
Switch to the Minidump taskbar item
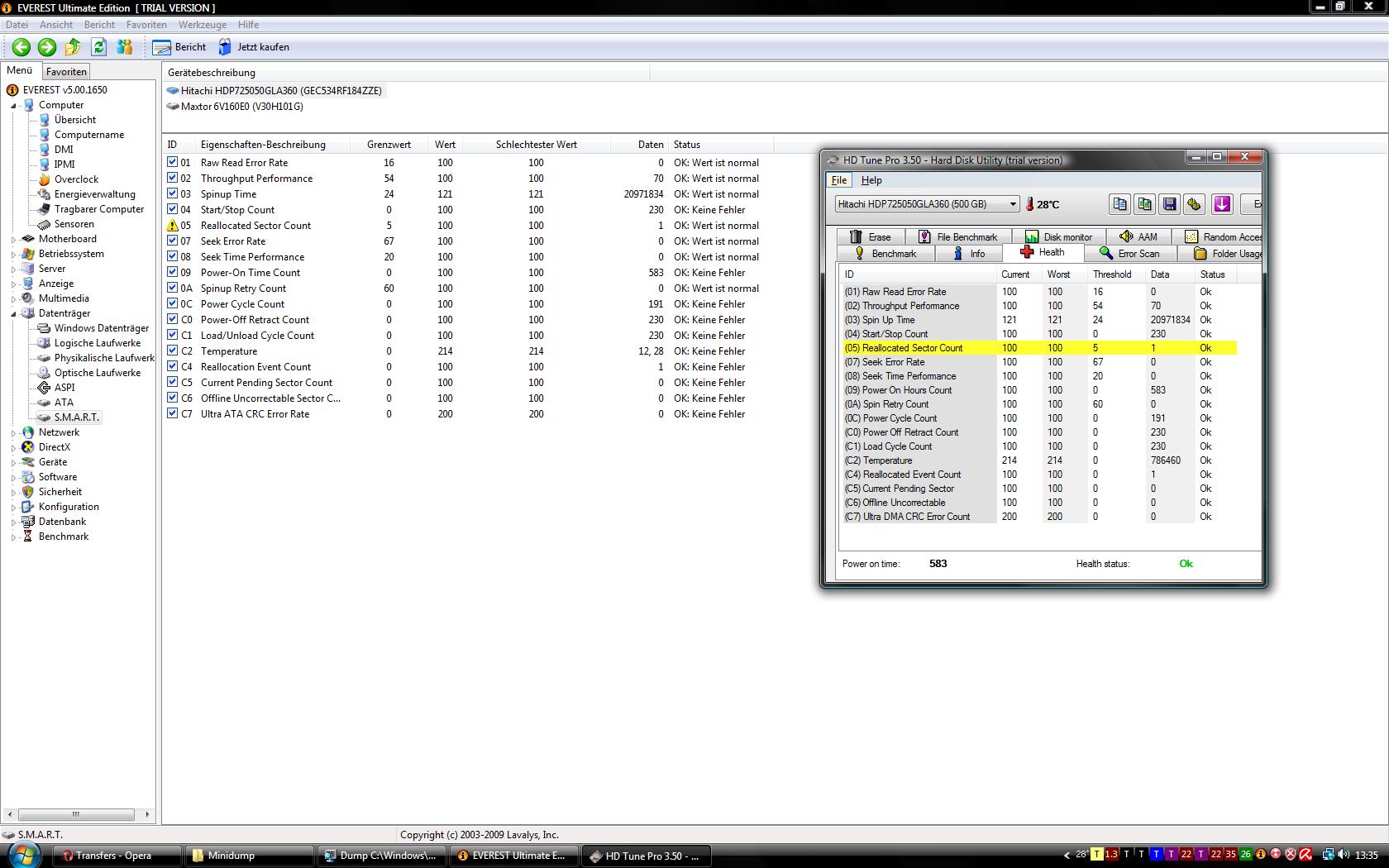[x=249, y=856]
